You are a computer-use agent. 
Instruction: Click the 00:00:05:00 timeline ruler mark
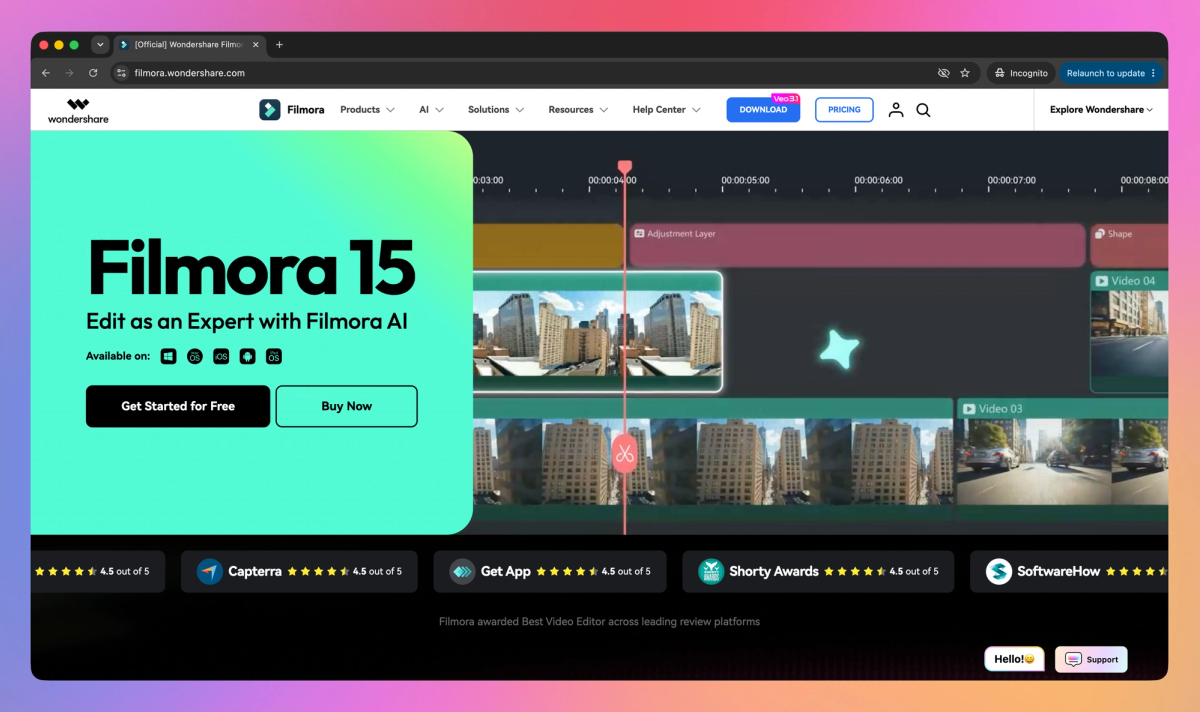[745, 181]
